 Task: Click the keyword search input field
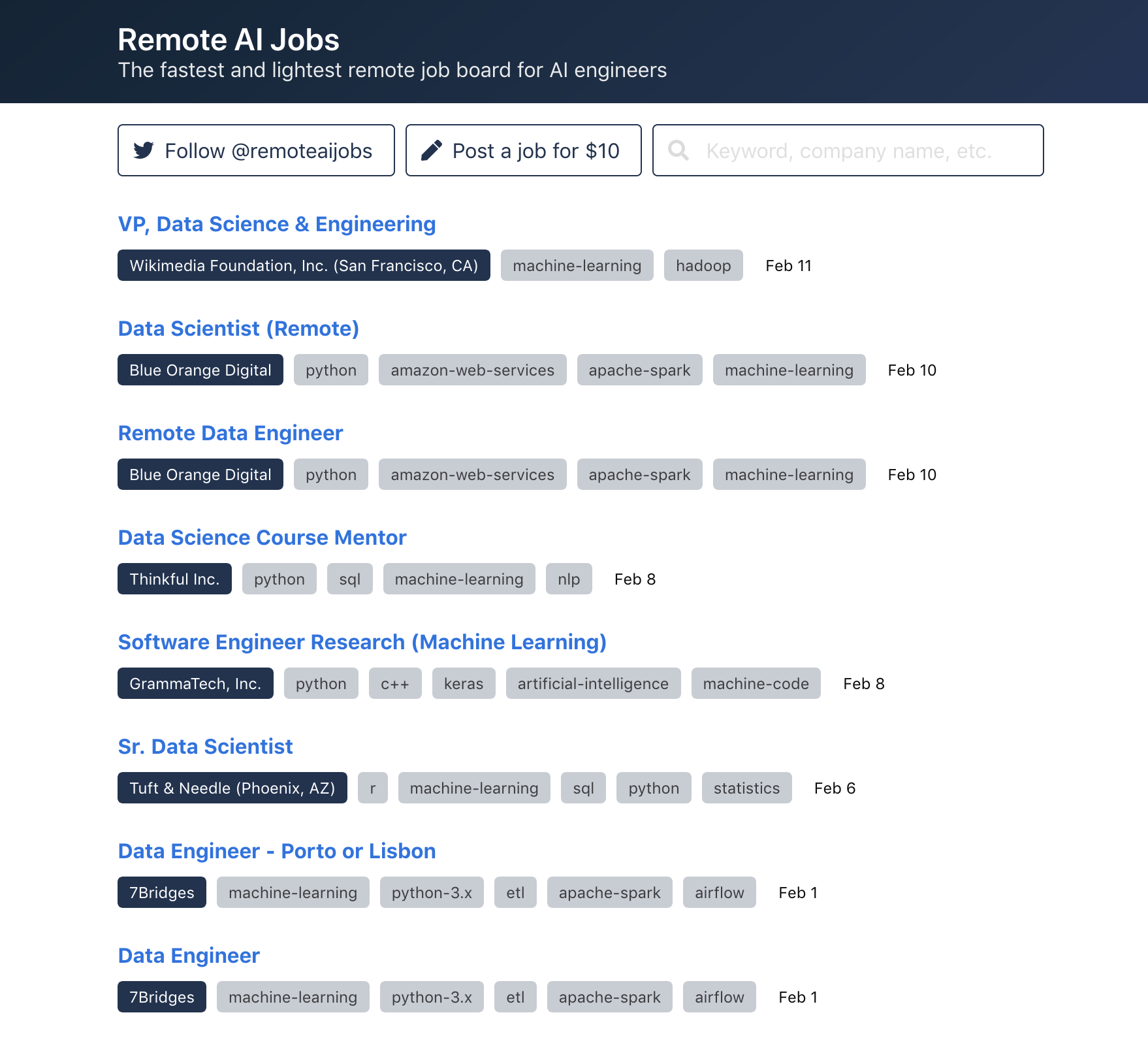849,150
